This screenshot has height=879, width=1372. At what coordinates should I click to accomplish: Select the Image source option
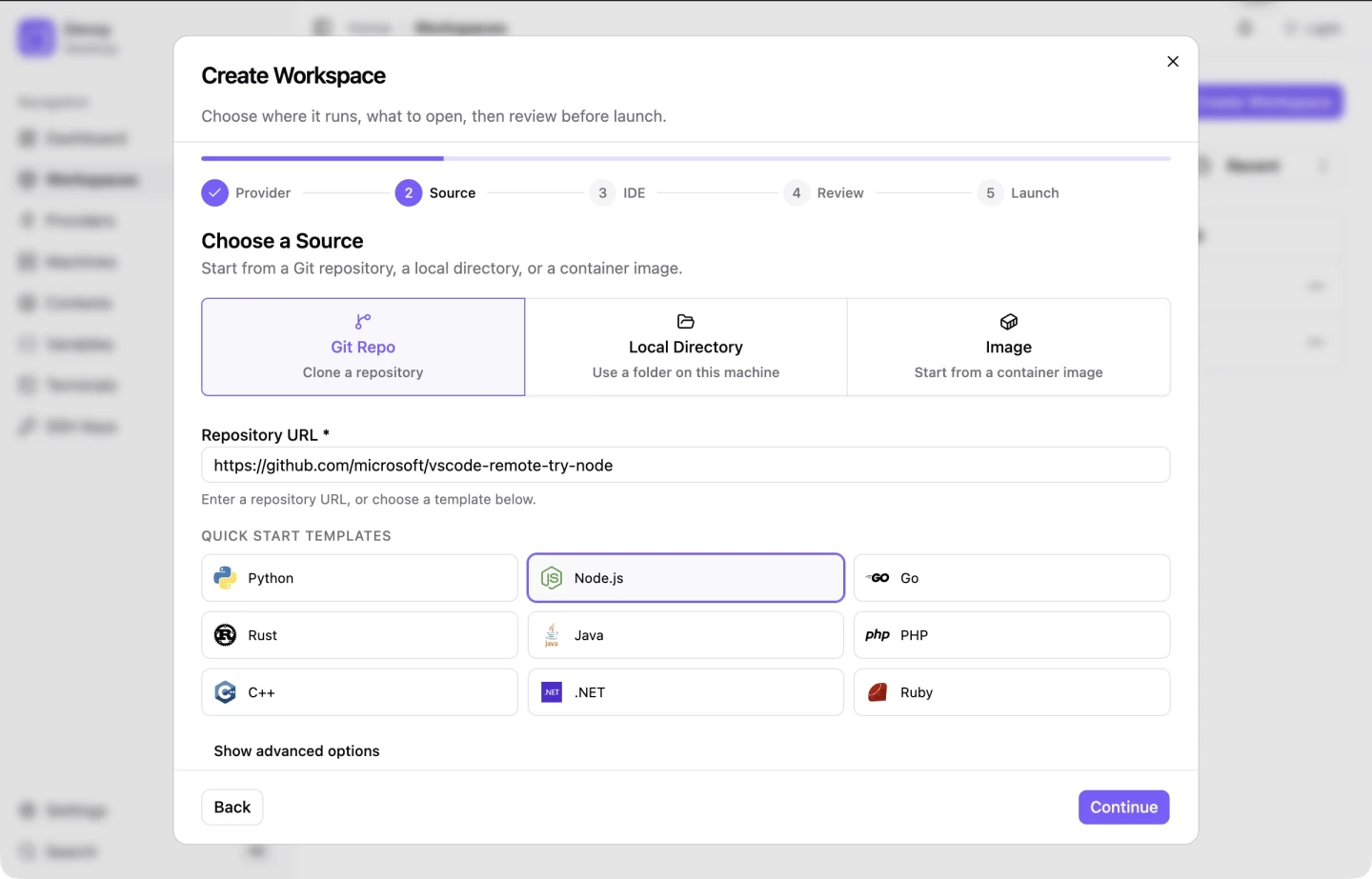pos(1009,347)
